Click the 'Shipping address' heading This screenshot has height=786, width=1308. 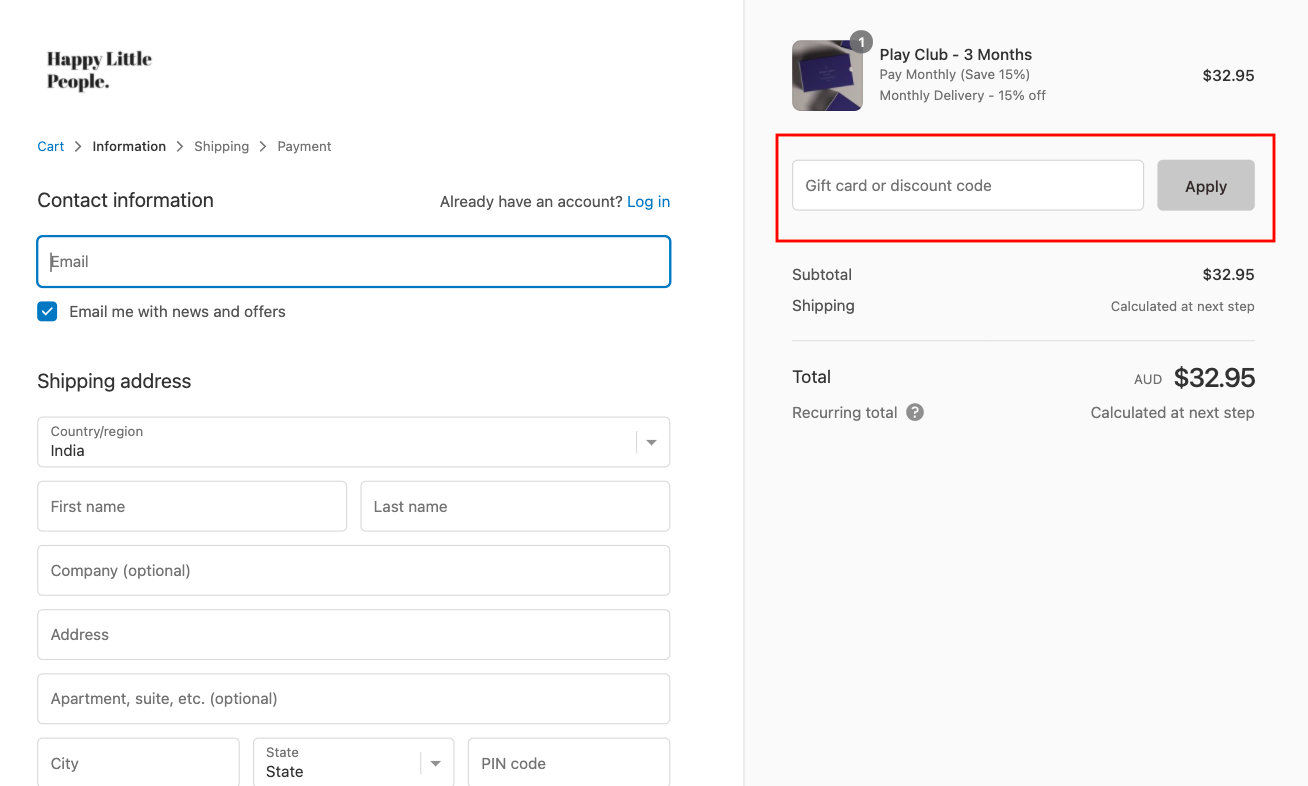point(114,381)
